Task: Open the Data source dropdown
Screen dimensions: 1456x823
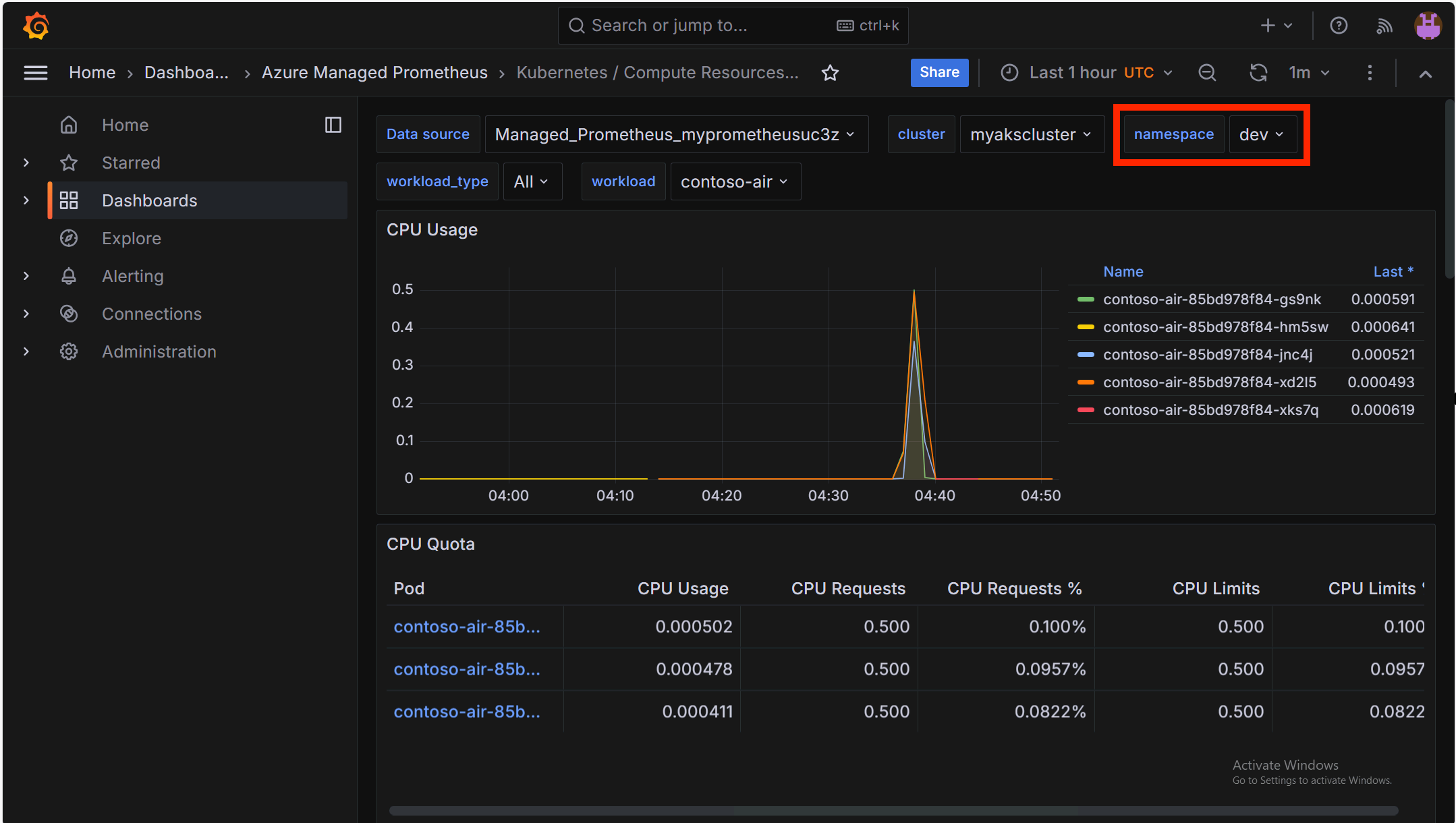Action: tap(676, 134)
